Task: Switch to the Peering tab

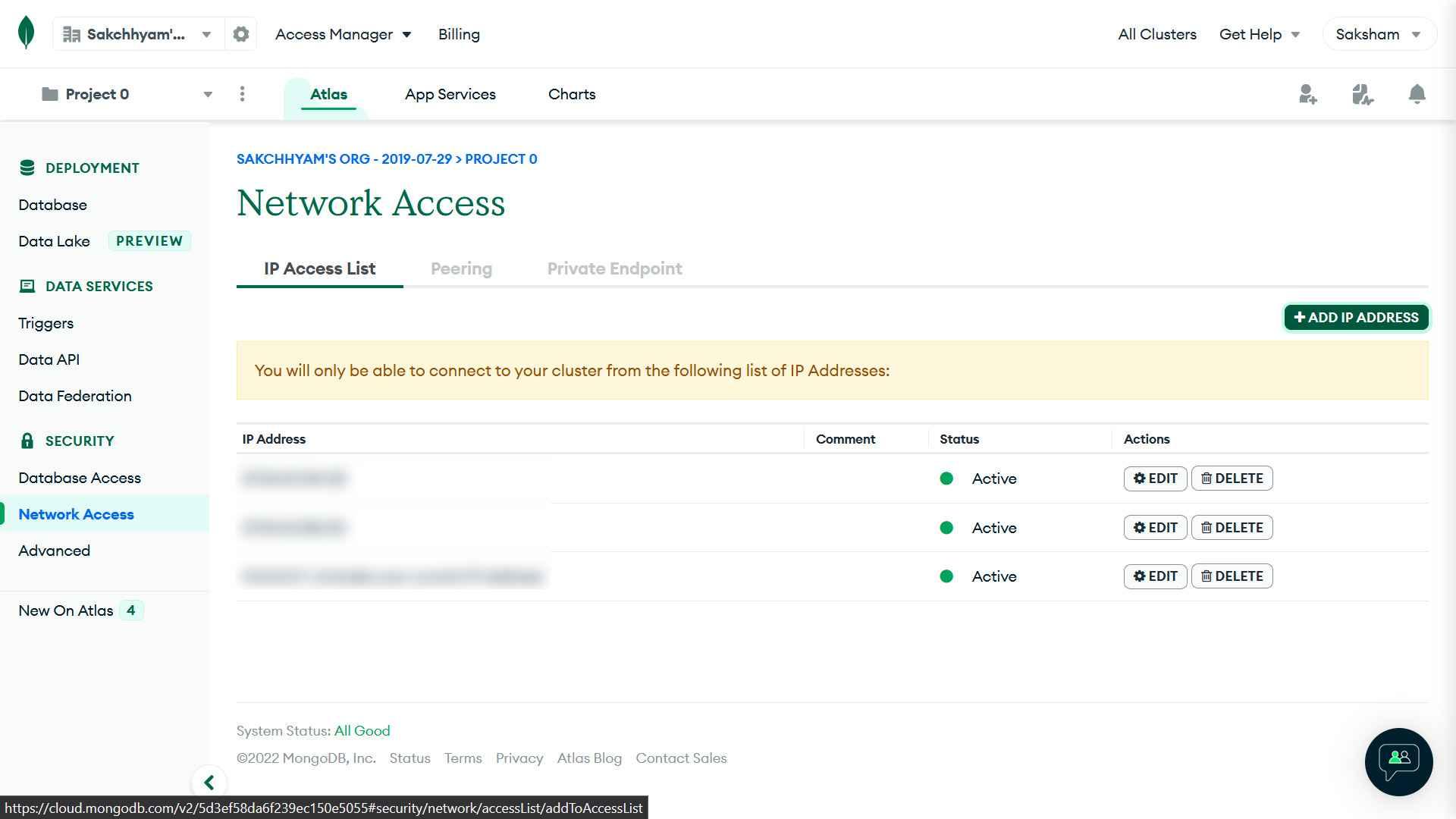Action: pyautogui.click(x=461, y=268)
